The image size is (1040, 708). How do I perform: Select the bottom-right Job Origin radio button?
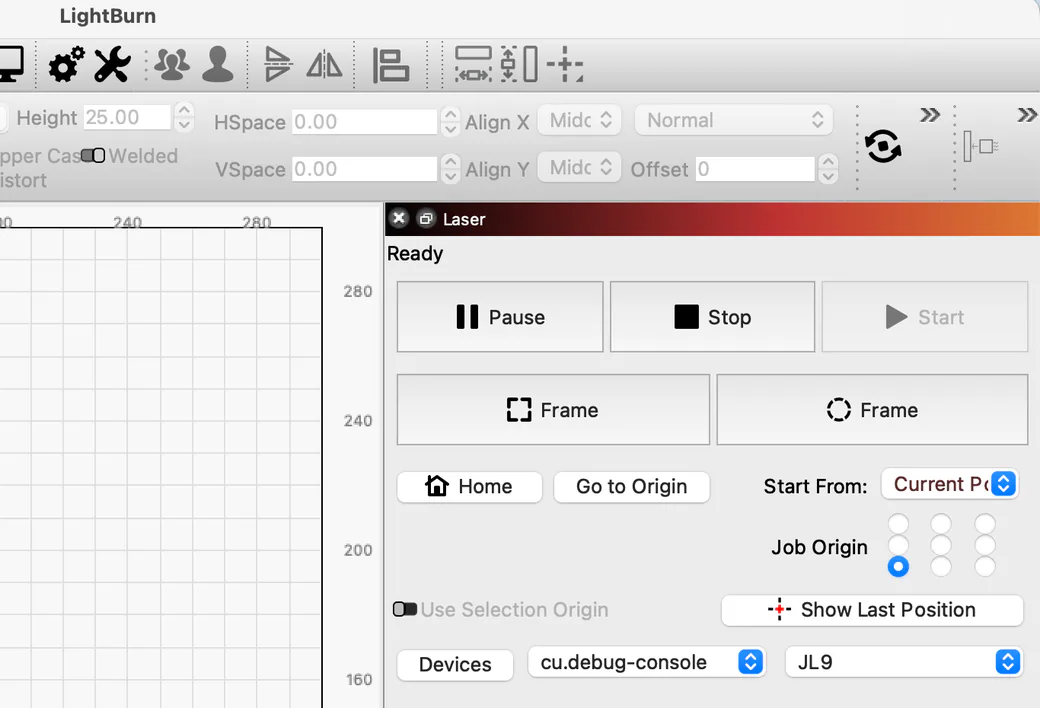985,567
